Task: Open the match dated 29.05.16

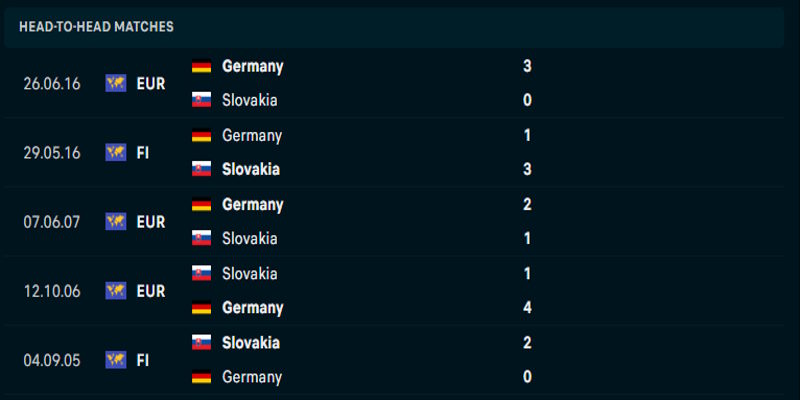Action: (52, 152)
